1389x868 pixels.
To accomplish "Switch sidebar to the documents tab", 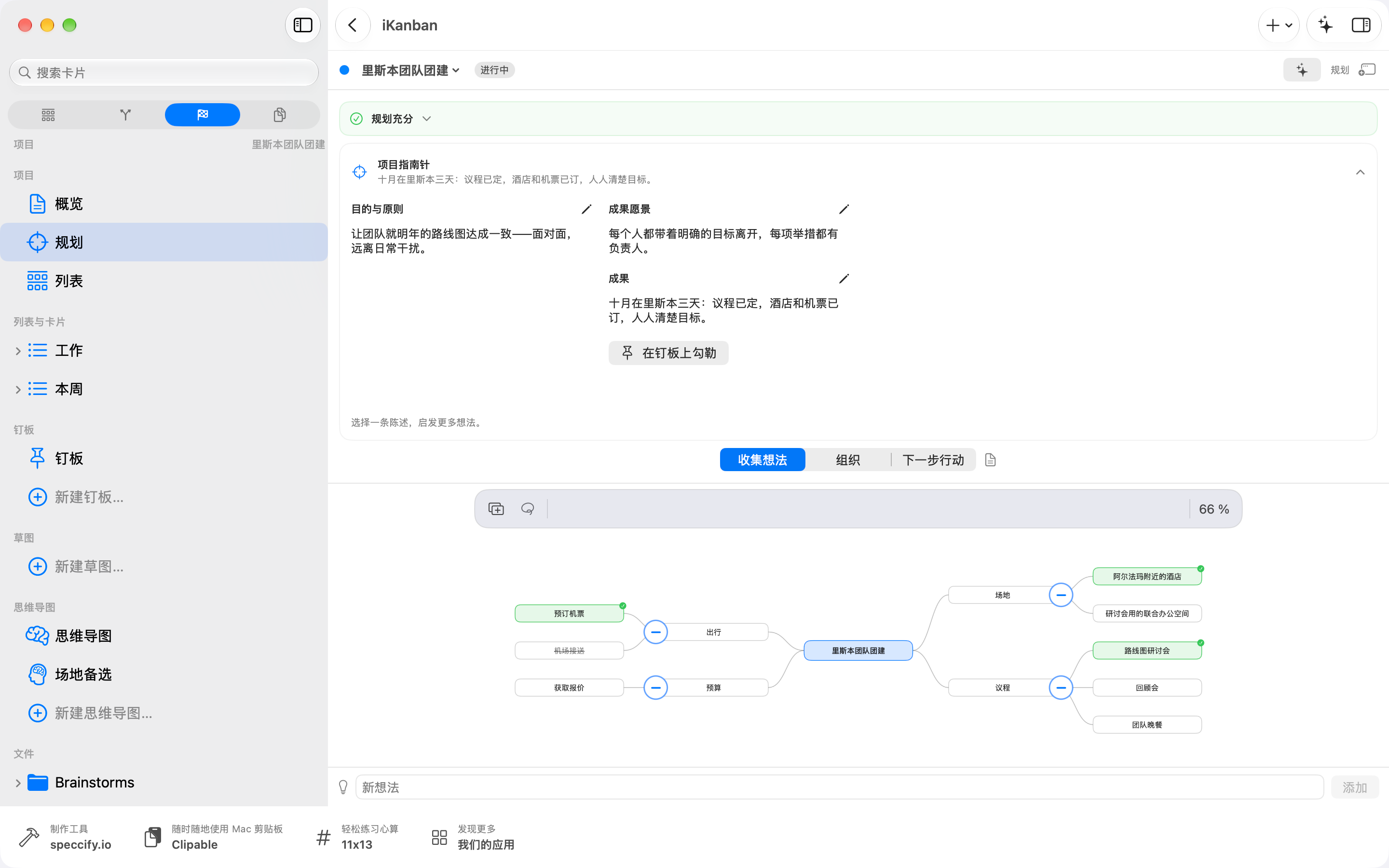I will [x=280, y=115].
